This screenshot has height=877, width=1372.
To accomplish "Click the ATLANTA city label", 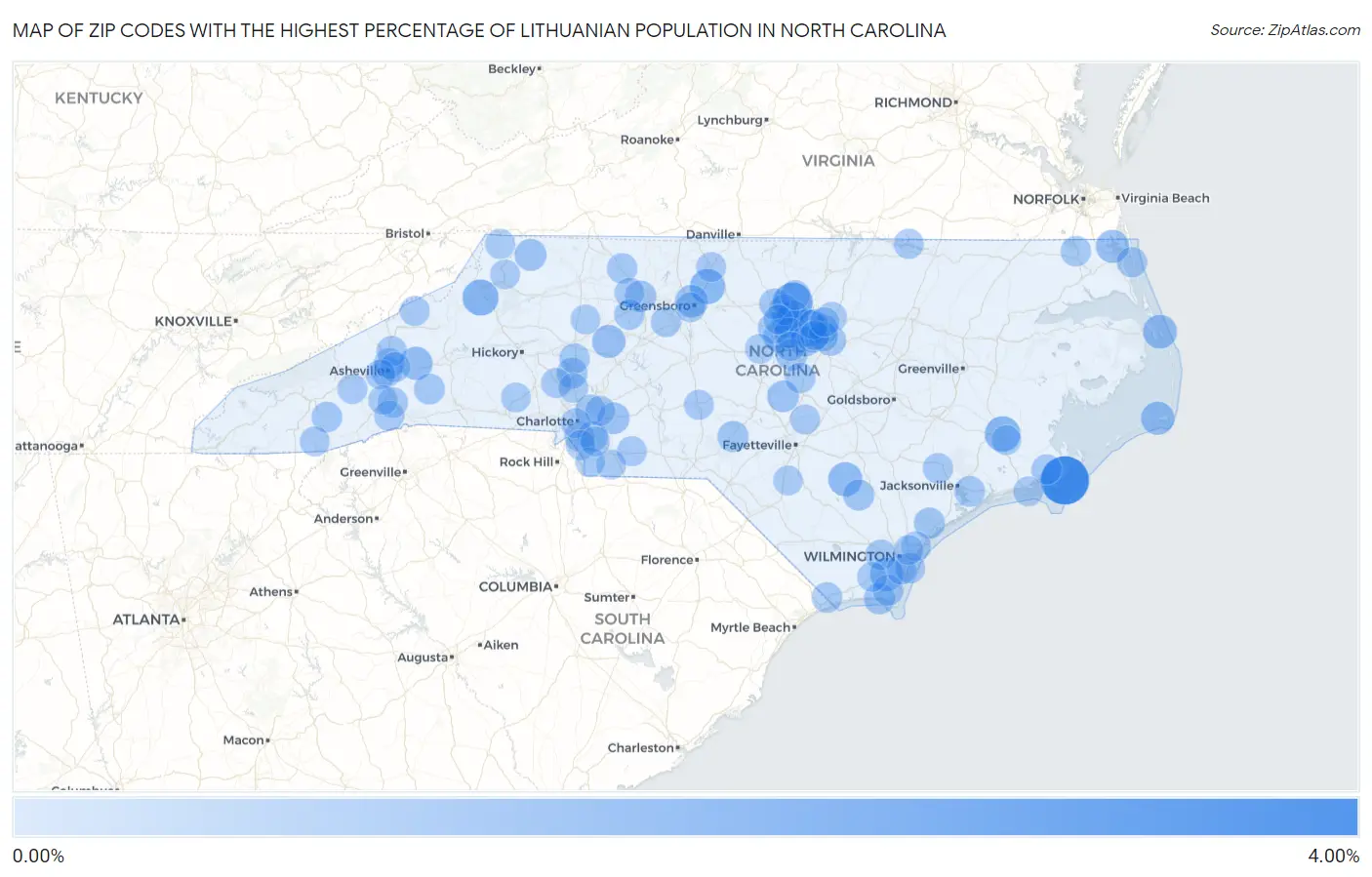I will coord(146,619).
